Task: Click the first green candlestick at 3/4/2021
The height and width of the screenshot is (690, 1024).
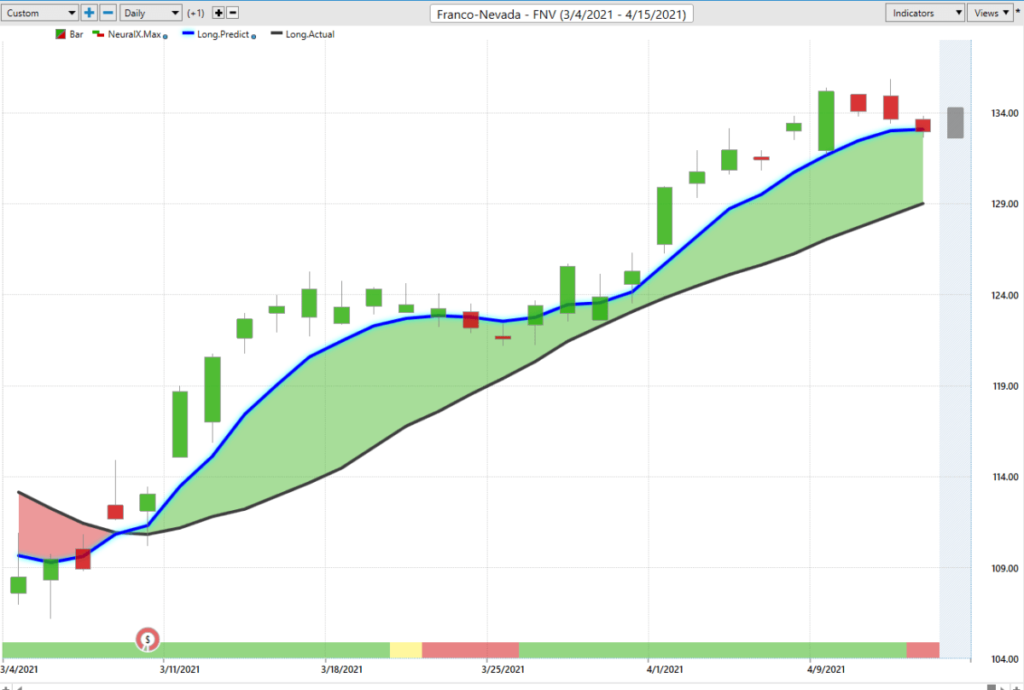Action: click(18, 585)
